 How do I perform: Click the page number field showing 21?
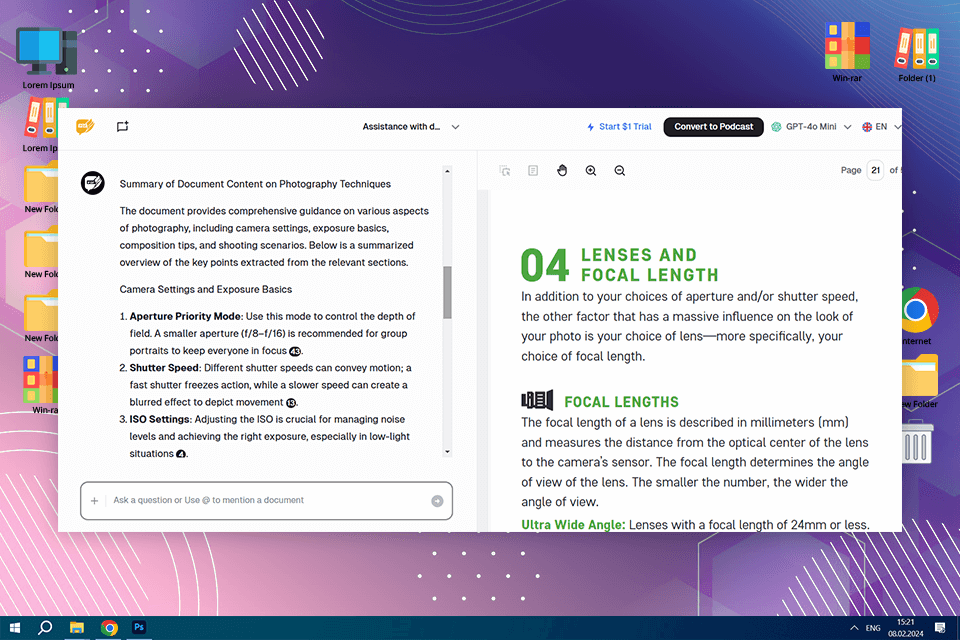click(876, 170)
